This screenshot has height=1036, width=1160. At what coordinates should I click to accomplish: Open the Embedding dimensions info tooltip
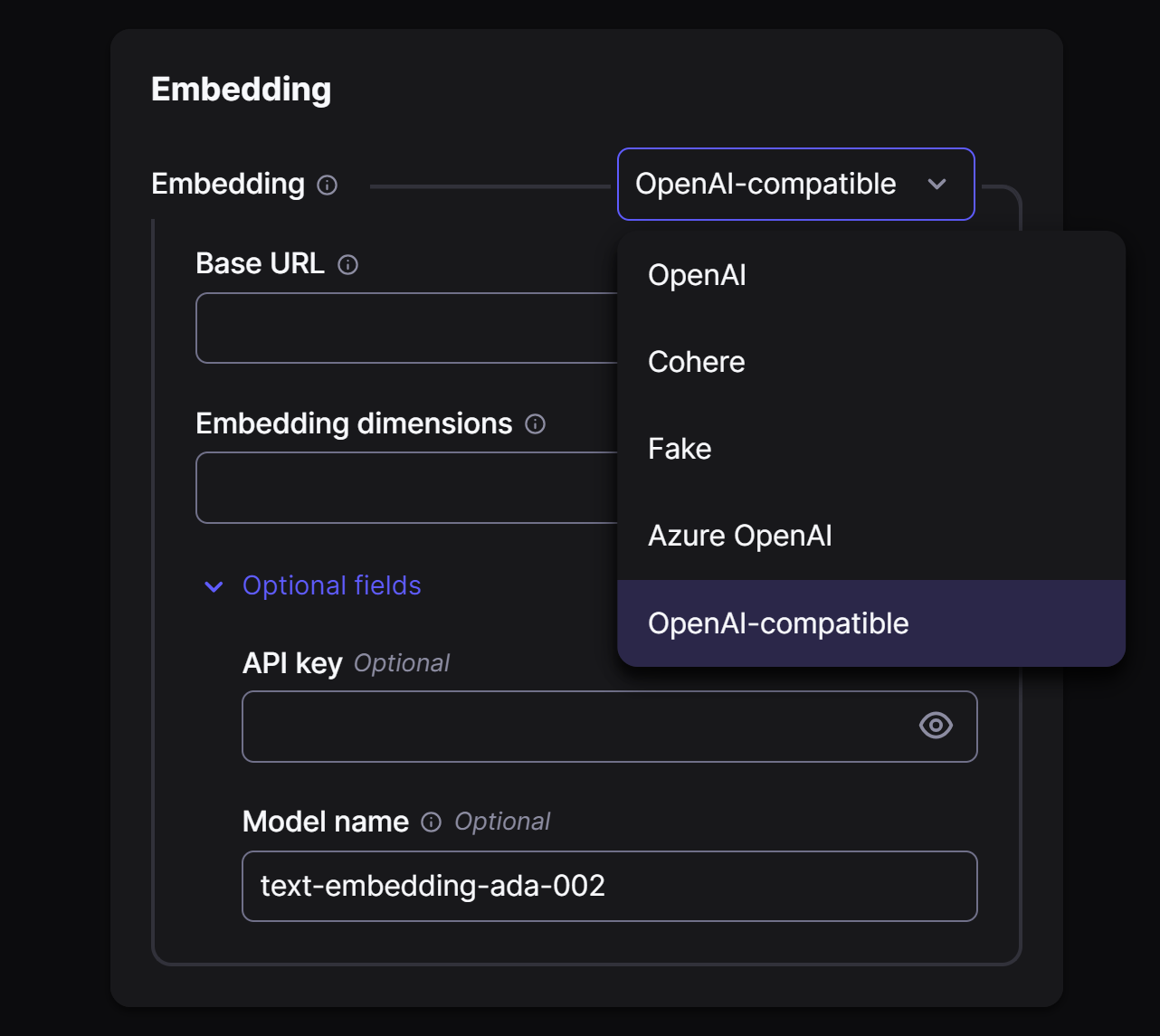pos(535,424)
